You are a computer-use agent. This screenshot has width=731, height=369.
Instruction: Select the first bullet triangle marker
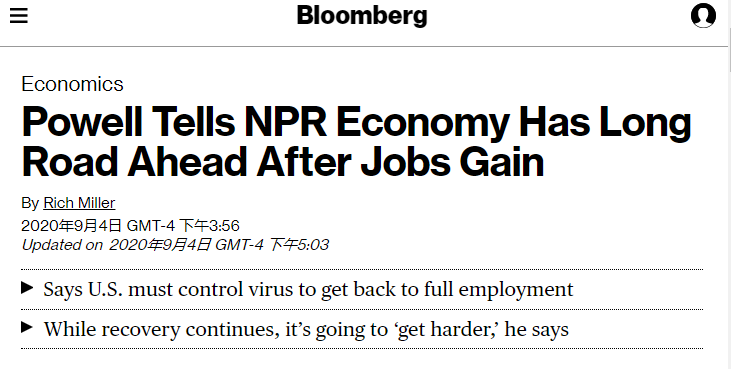(x=27, y=288)
